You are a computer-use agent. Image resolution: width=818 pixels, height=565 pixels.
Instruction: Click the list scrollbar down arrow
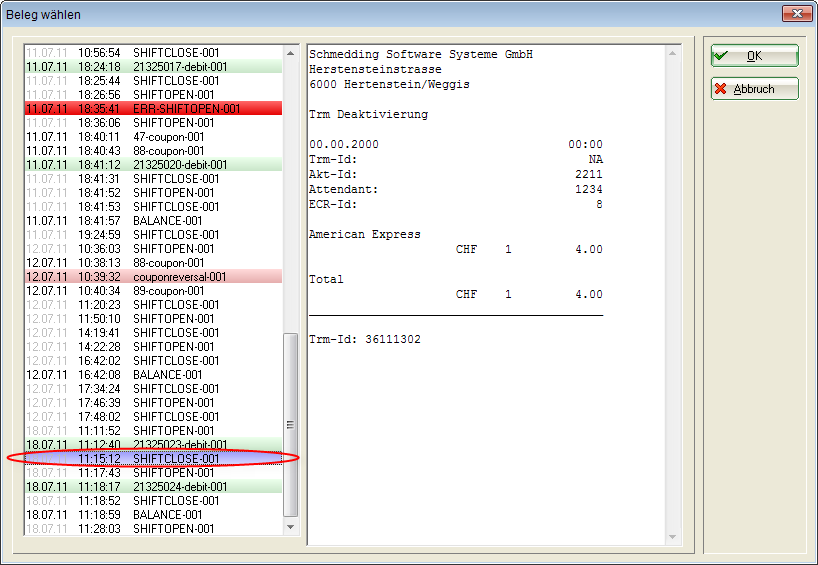pyautogui.click(x=291, y=526)
